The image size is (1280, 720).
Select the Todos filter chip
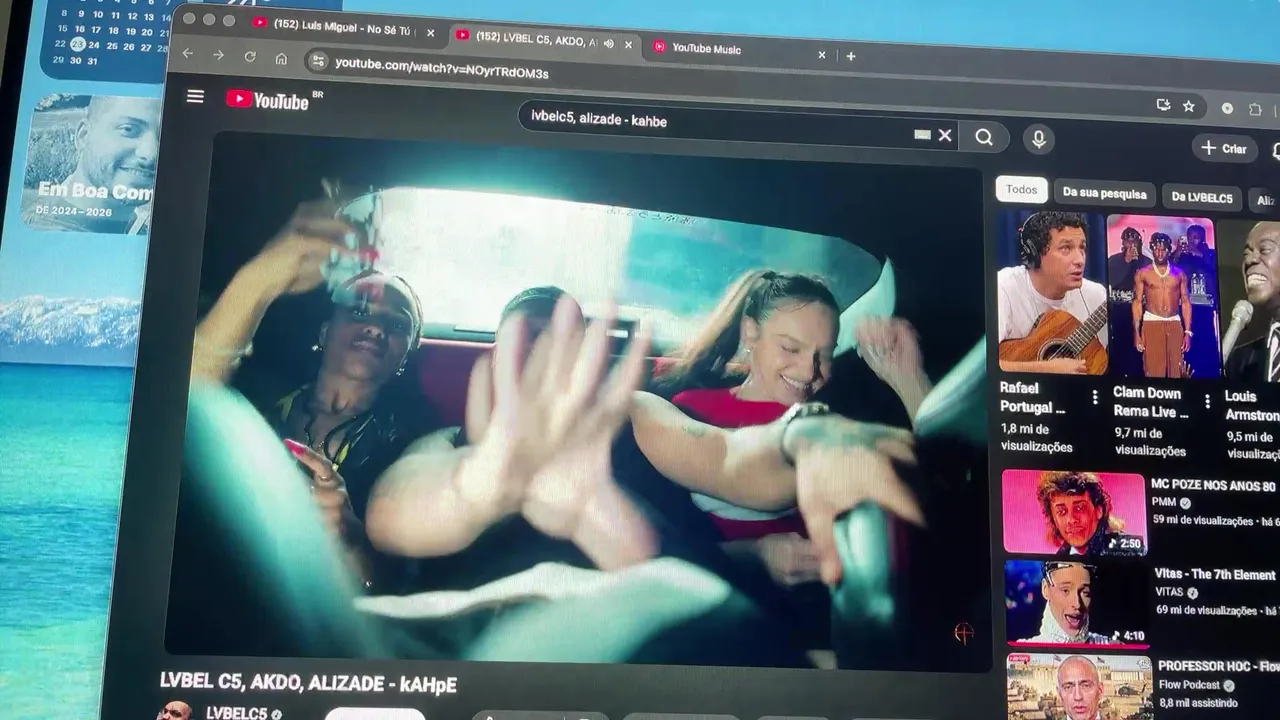click(1021, 189)
